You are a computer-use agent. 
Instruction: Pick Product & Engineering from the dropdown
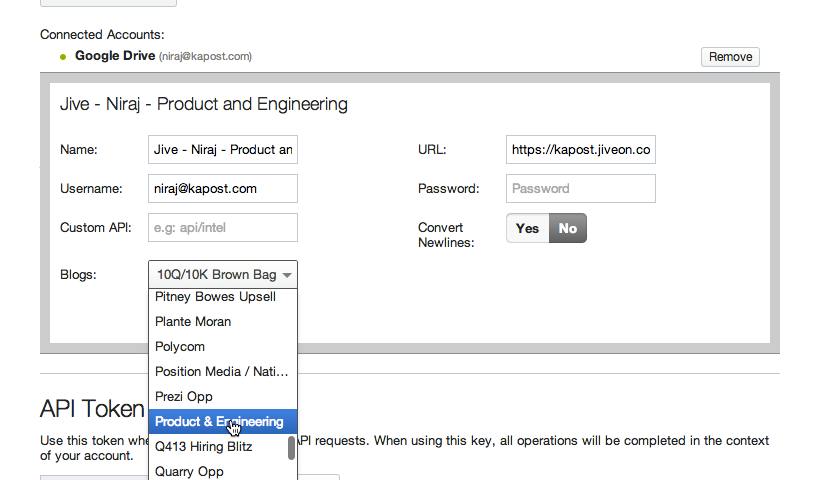(223, 422)
